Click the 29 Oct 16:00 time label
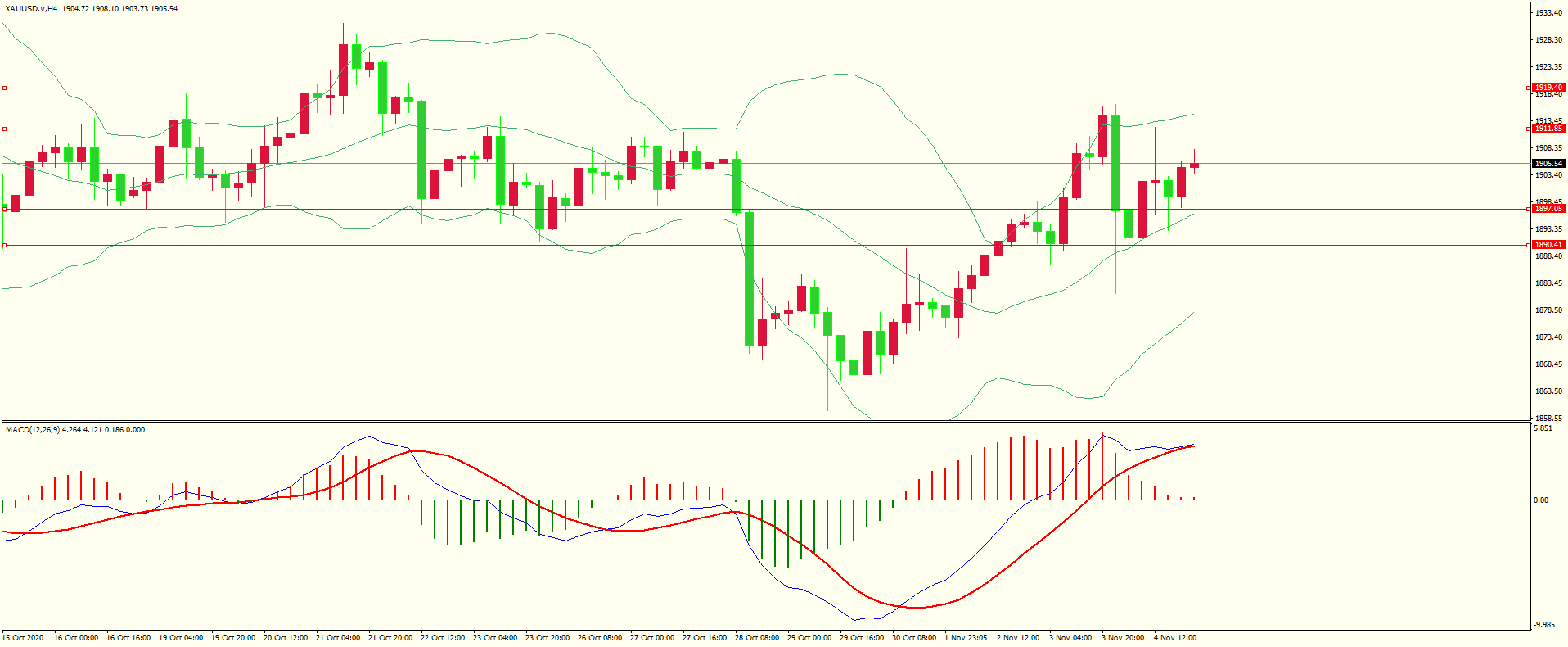 tap(862, 638)
